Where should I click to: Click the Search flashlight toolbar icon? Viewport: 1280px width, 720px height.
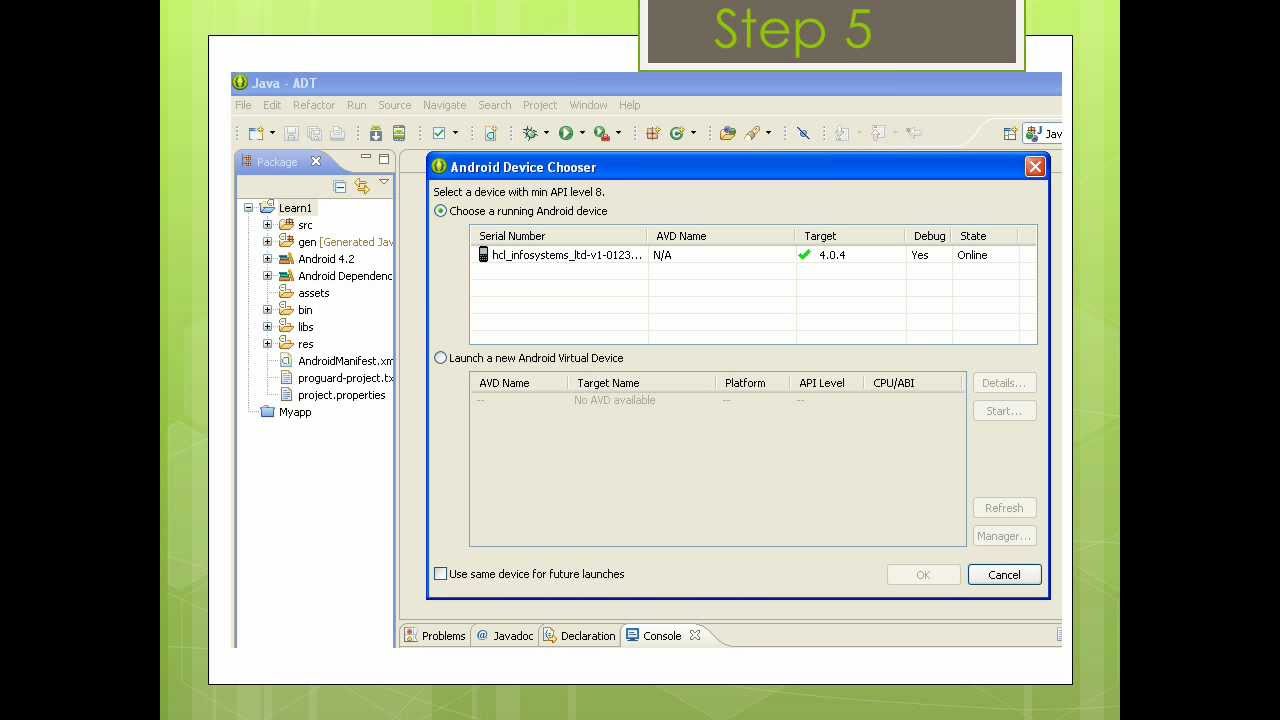[x=752, y=133]
